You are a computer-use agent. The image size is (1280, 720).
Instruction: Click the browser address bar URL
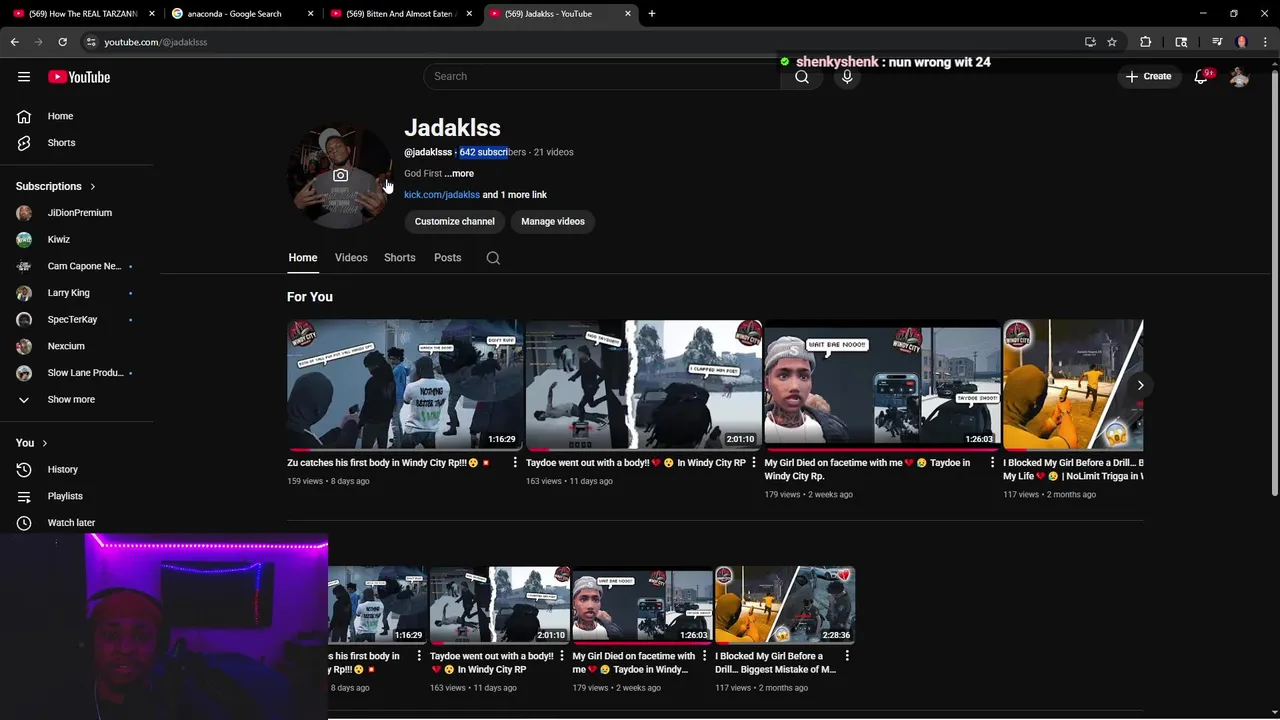[x=155, y=42]
